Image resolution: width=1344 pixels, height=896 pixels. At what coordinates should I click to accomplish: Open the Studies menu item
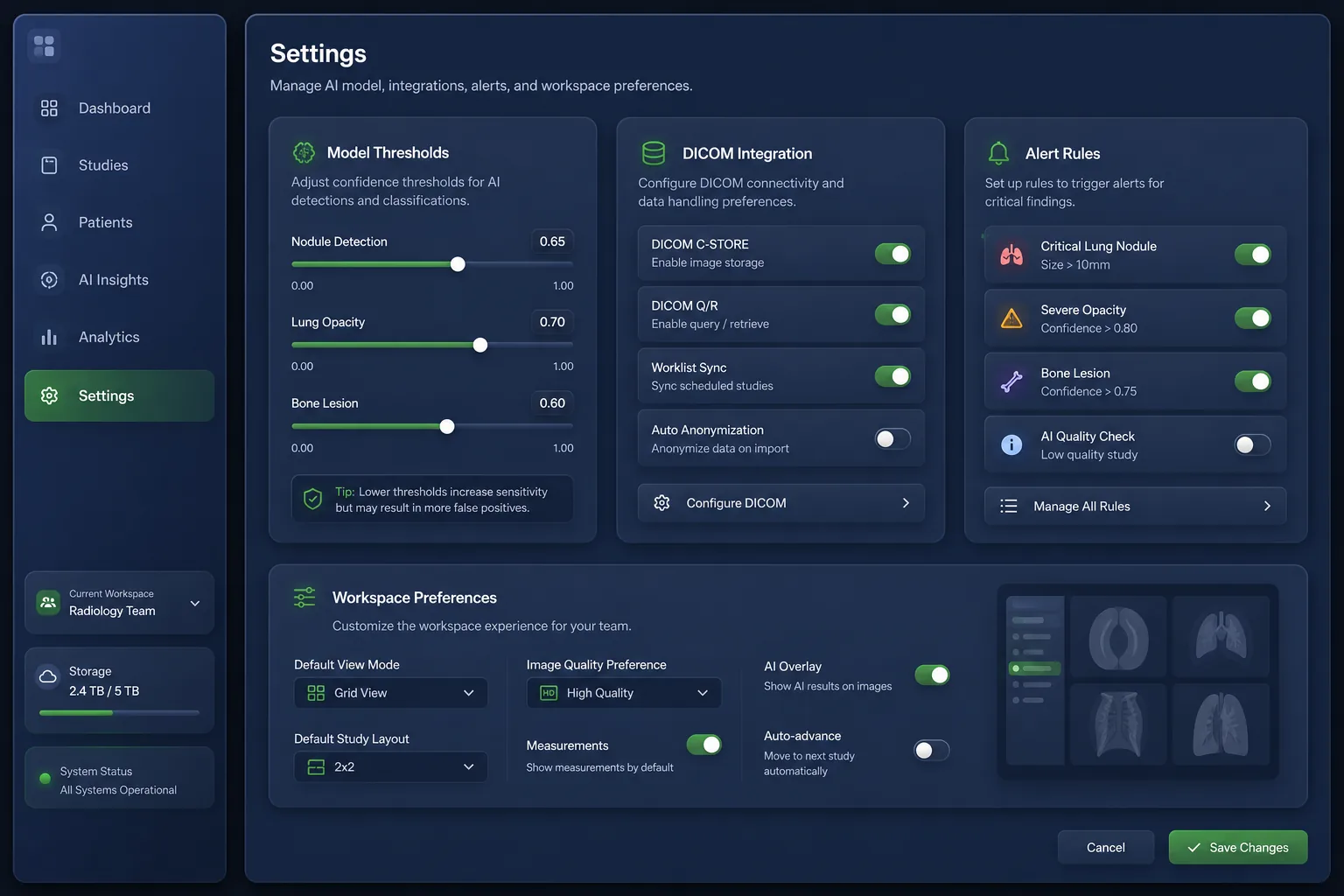(x=120, y=165)
